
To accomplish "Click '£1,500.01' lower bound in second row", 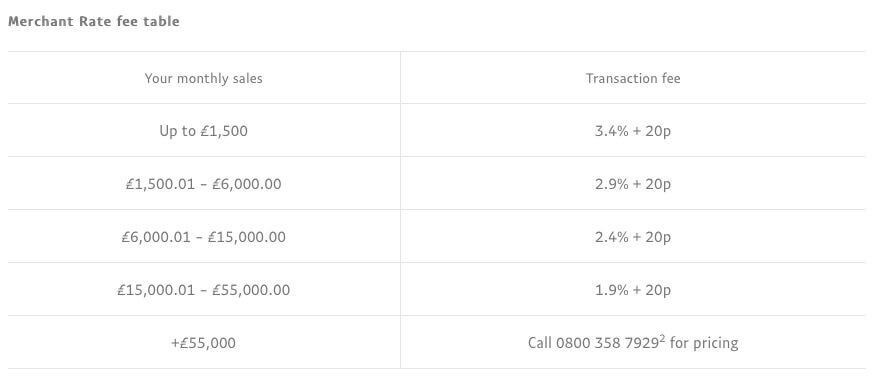I will [x=160, y=184].
